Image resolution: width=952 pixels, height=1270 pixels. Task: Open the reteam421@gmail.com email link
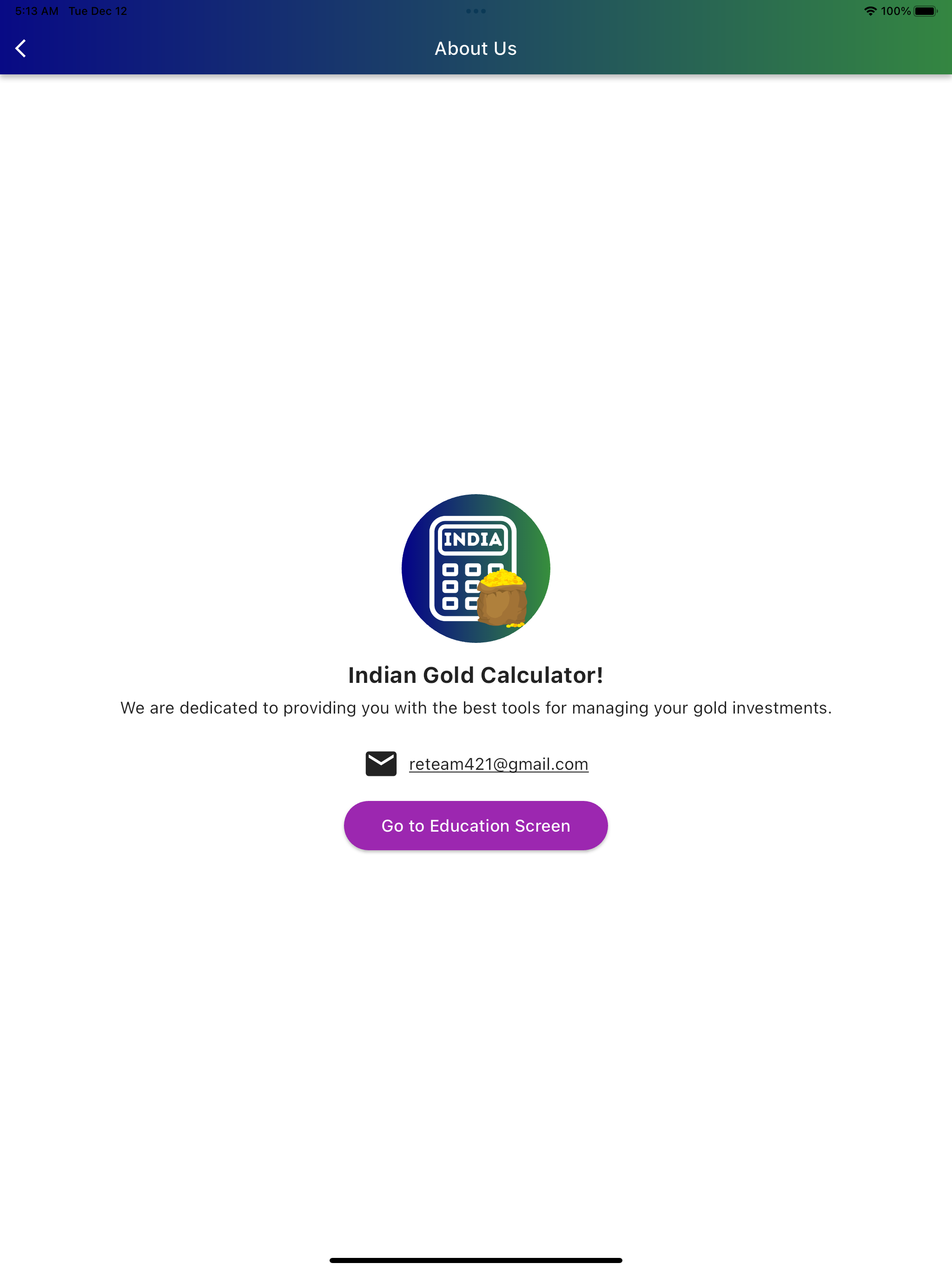click(498, 764)
